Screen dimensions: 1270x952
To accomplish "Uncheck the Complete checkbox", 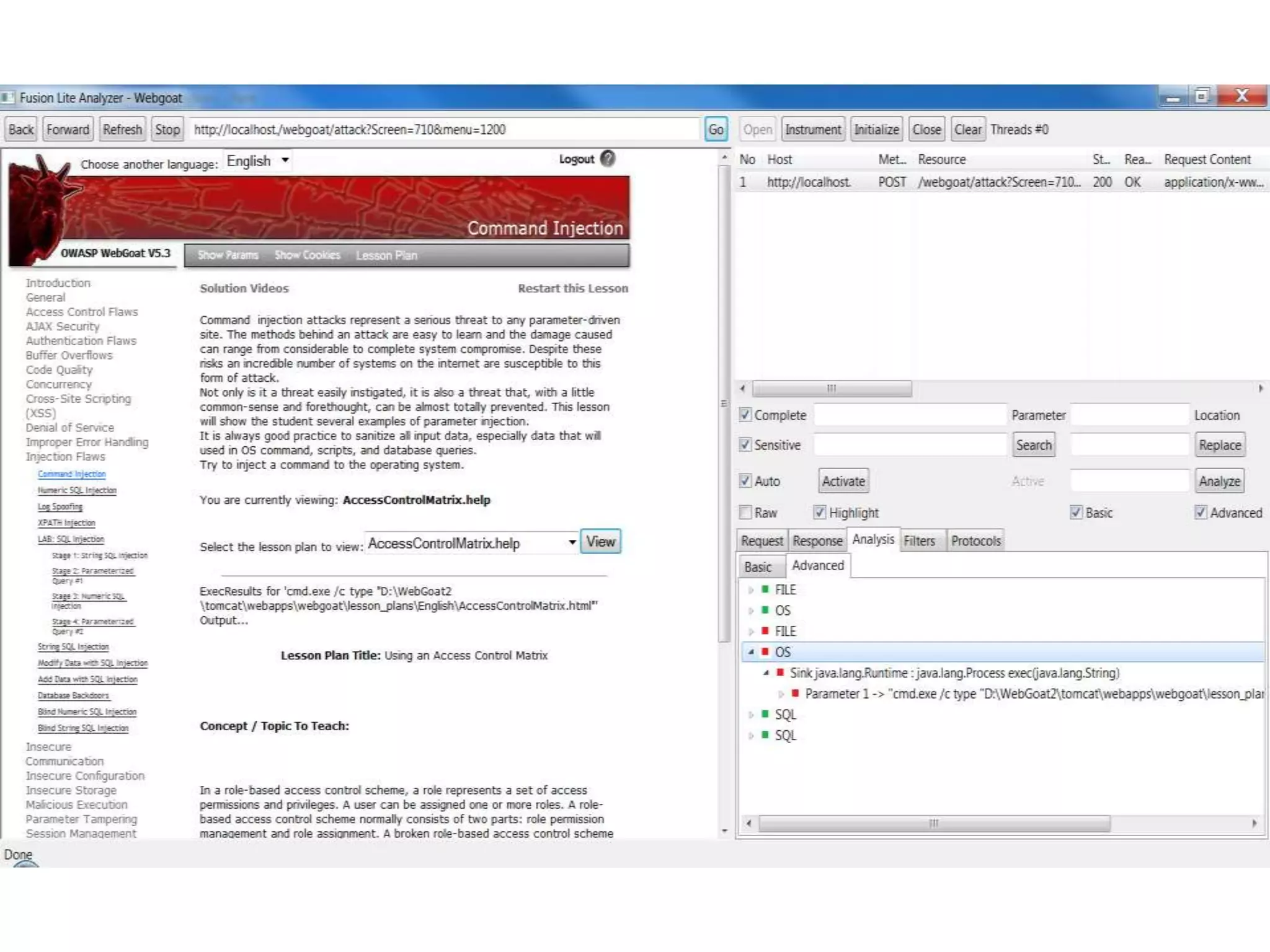I will 745,415.
